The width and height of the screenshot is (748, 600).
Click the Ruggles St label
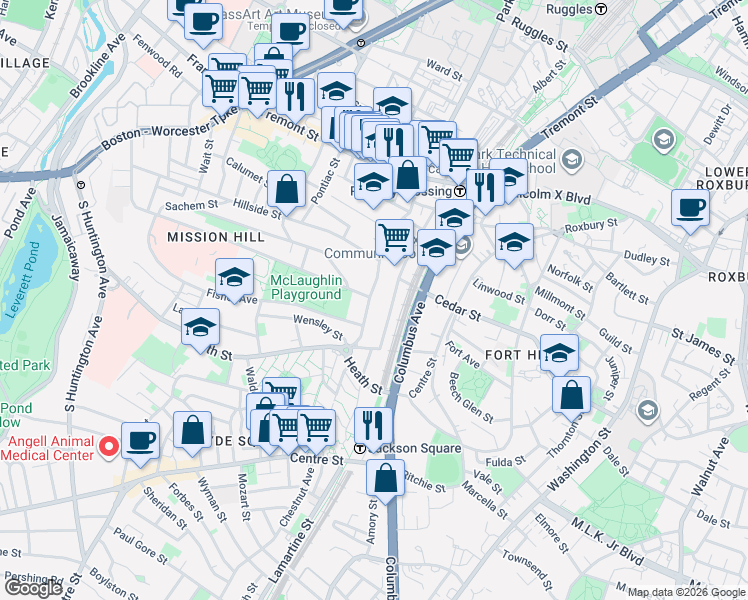(x=540, y=34)
